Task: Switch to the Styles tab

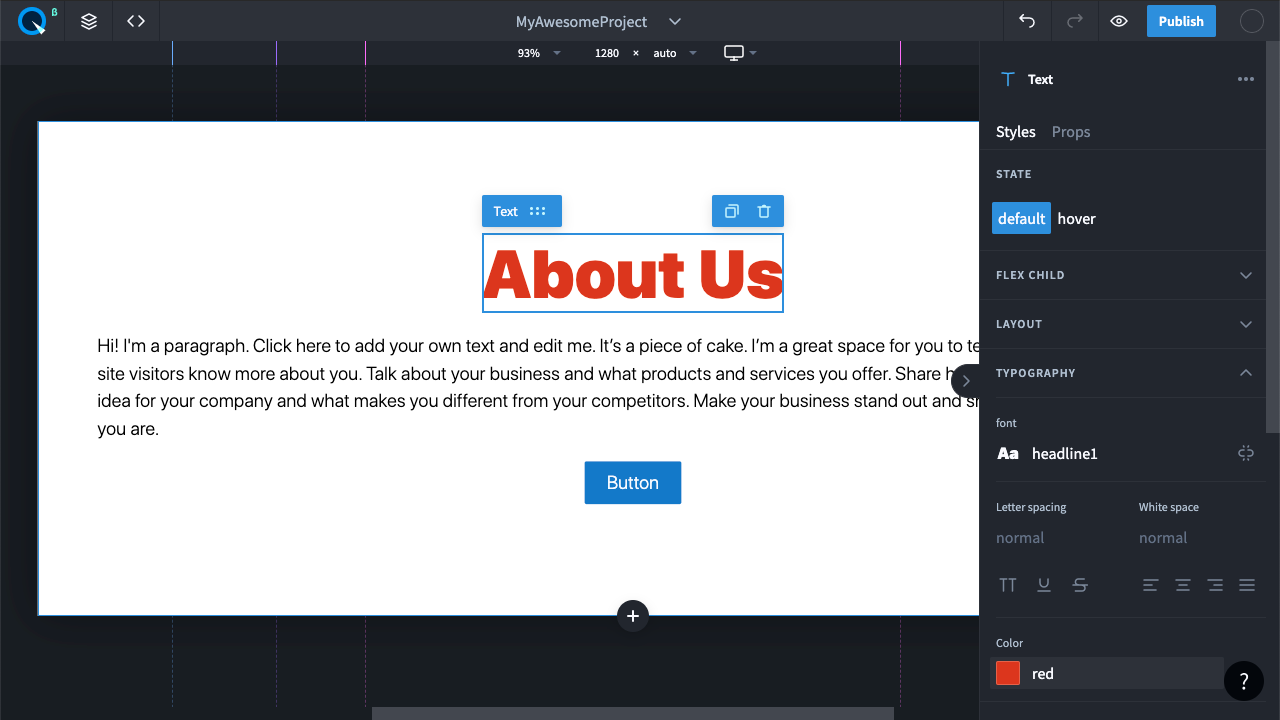Action: [x=1015, y=132]
